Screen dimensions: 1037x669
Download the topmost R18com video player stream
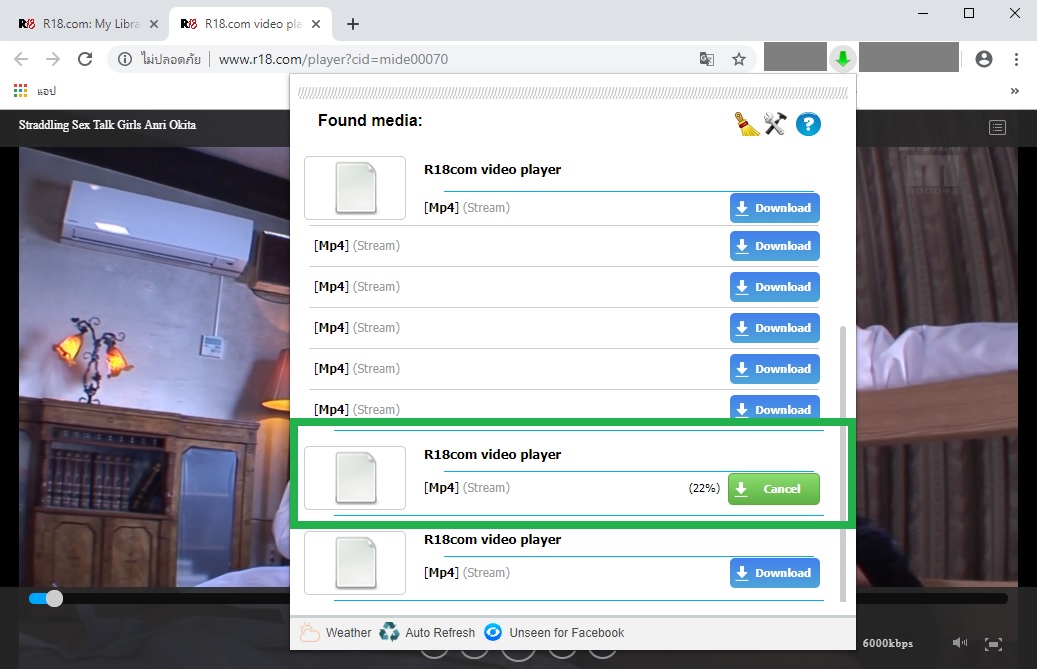point(774,208)
